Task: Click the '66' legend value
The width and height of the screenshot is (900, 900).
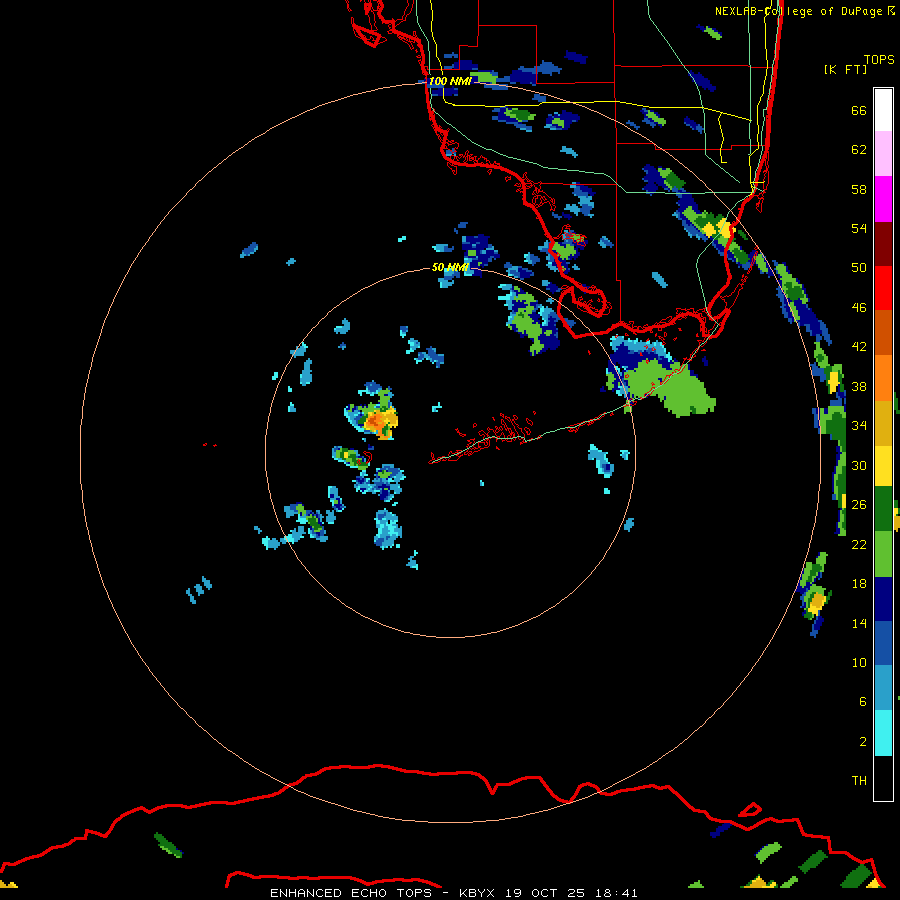Action: pyautogui.click(x=859, y=110)
